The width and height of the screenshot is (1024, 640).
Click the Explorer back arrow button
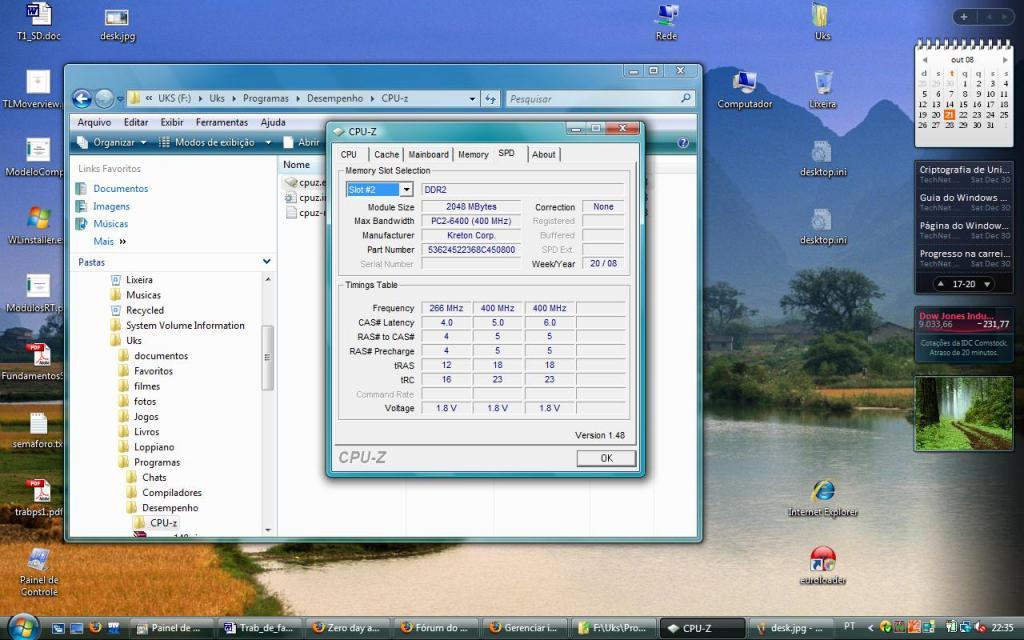coord(82,99)
